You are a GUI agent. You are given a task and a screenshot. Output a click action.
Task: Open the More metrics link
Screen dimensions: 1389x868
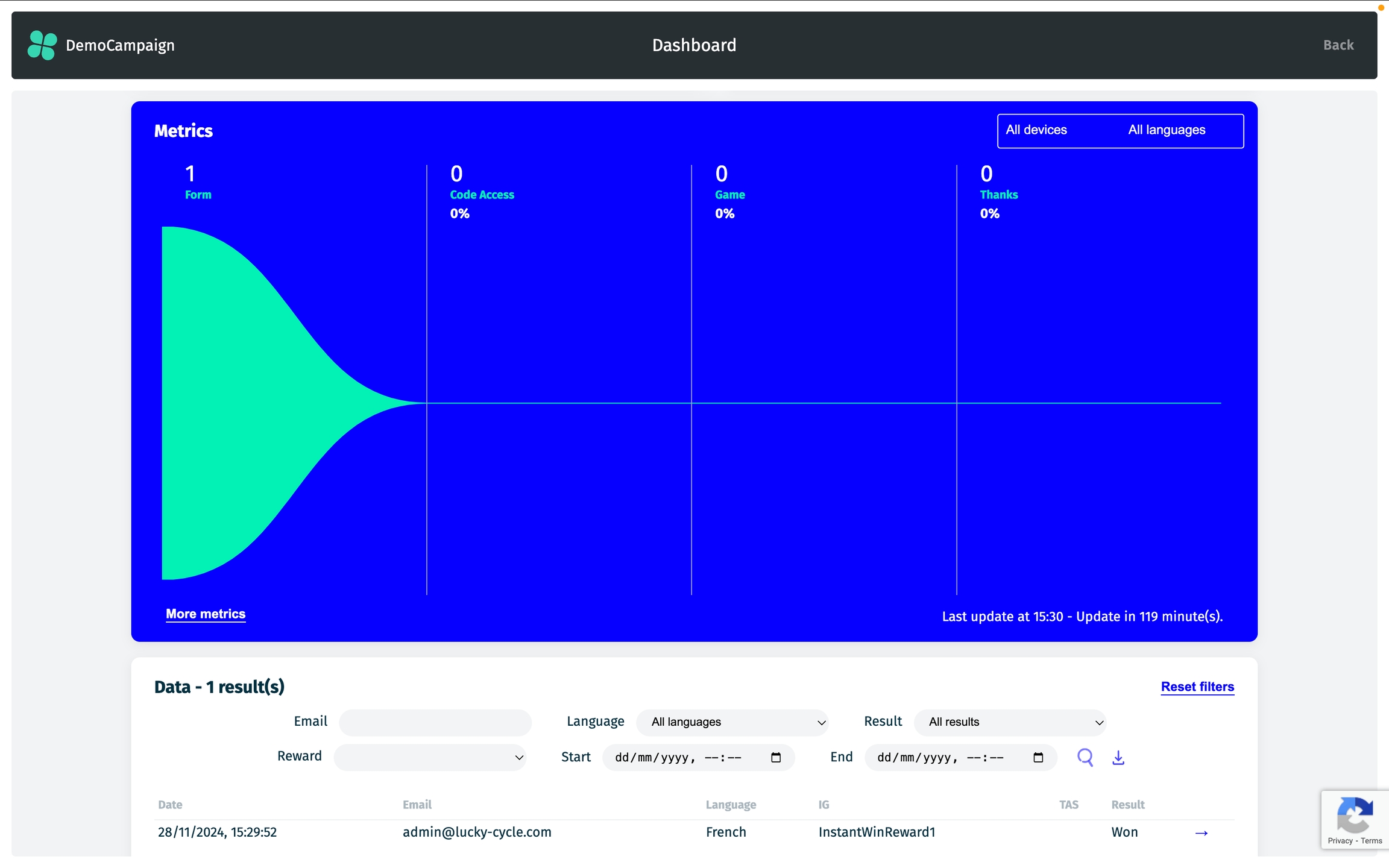pyautogui.click(x=206, y=614)
